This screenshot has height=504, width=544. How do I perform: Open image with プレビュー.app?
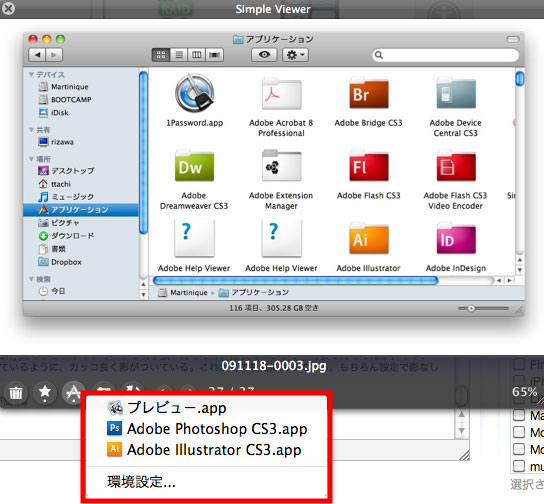click(x=206, y=408)
